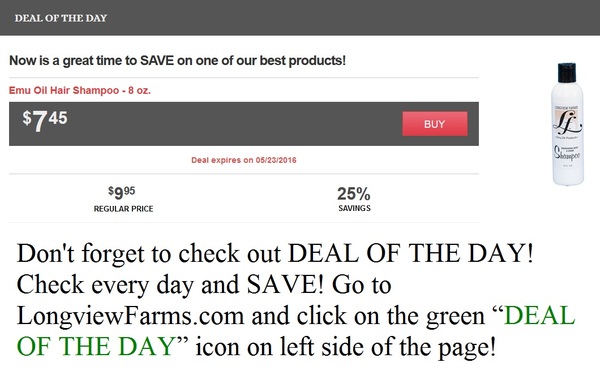This screenshot has height=384, width=600.
Task: Click the DEAL OF THE DAY header
Action: [61, 18]
